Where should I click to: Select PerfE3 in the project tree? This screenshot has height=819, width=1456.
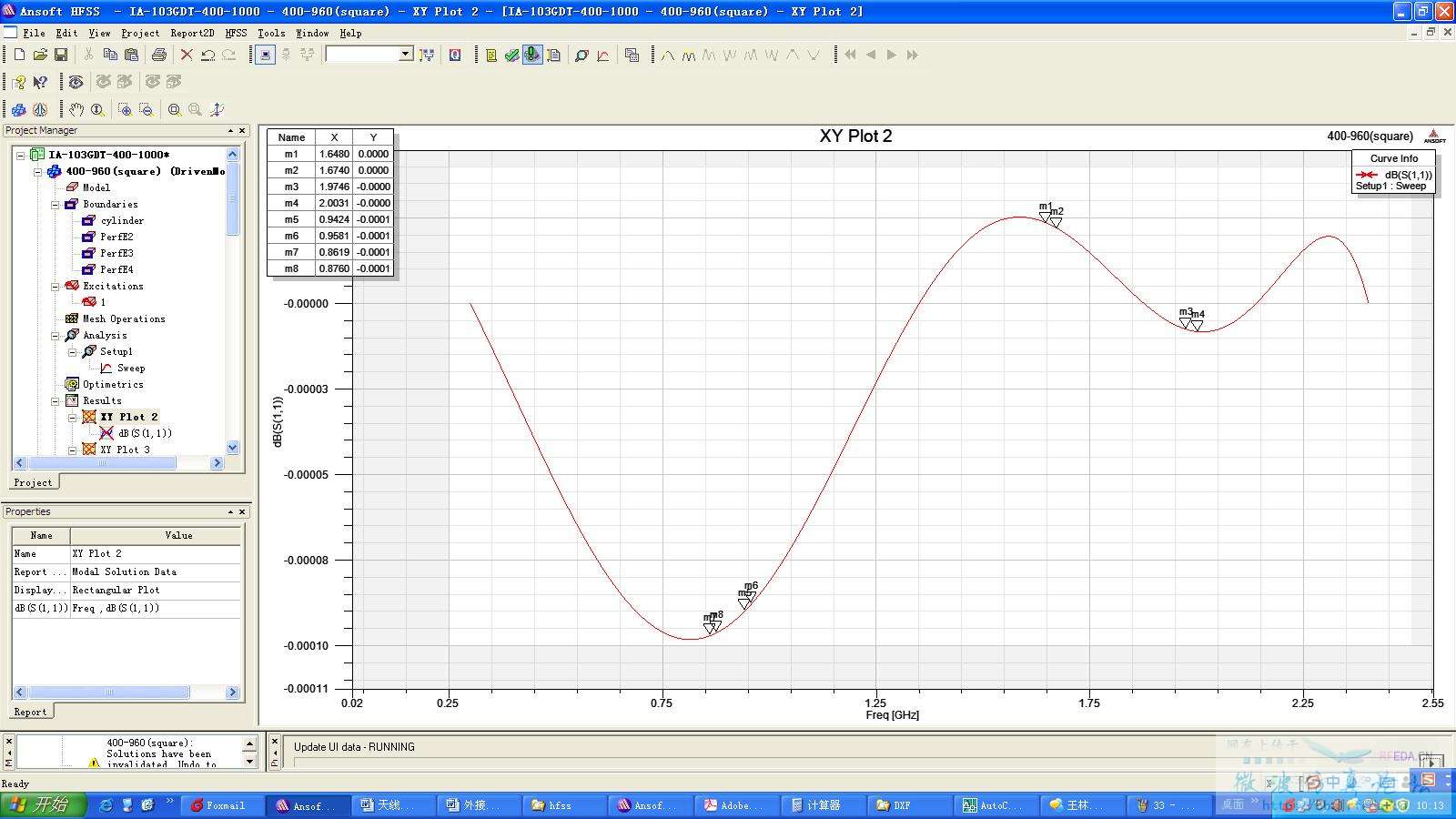click(x=116, y=253)
